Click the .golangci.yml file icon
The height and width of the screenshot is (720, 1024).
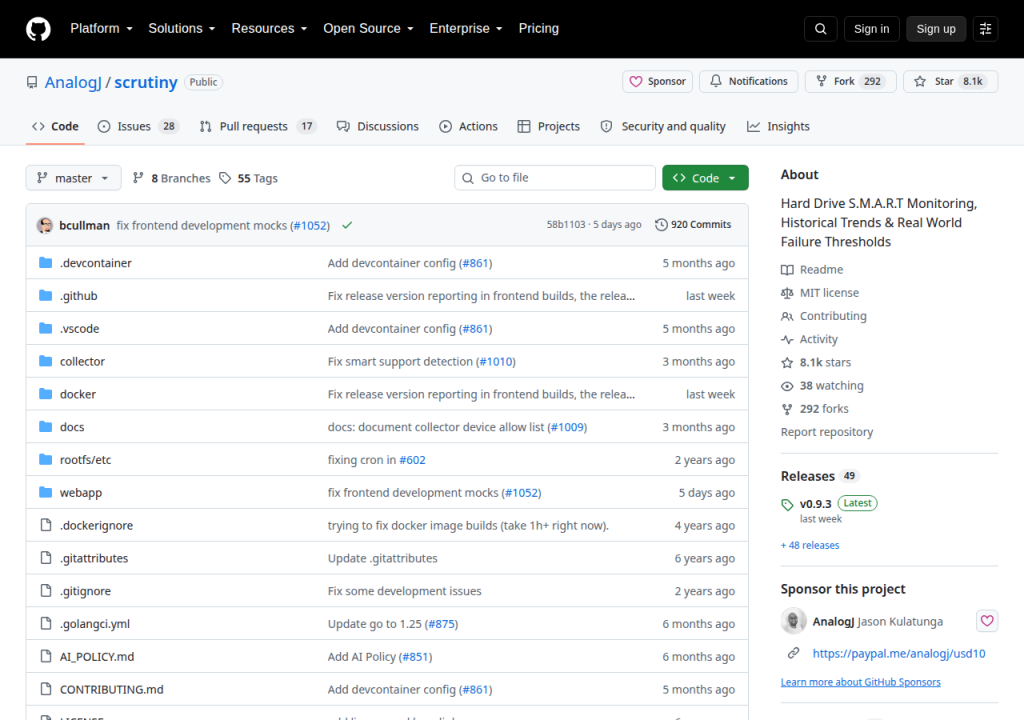click(46, 623)
